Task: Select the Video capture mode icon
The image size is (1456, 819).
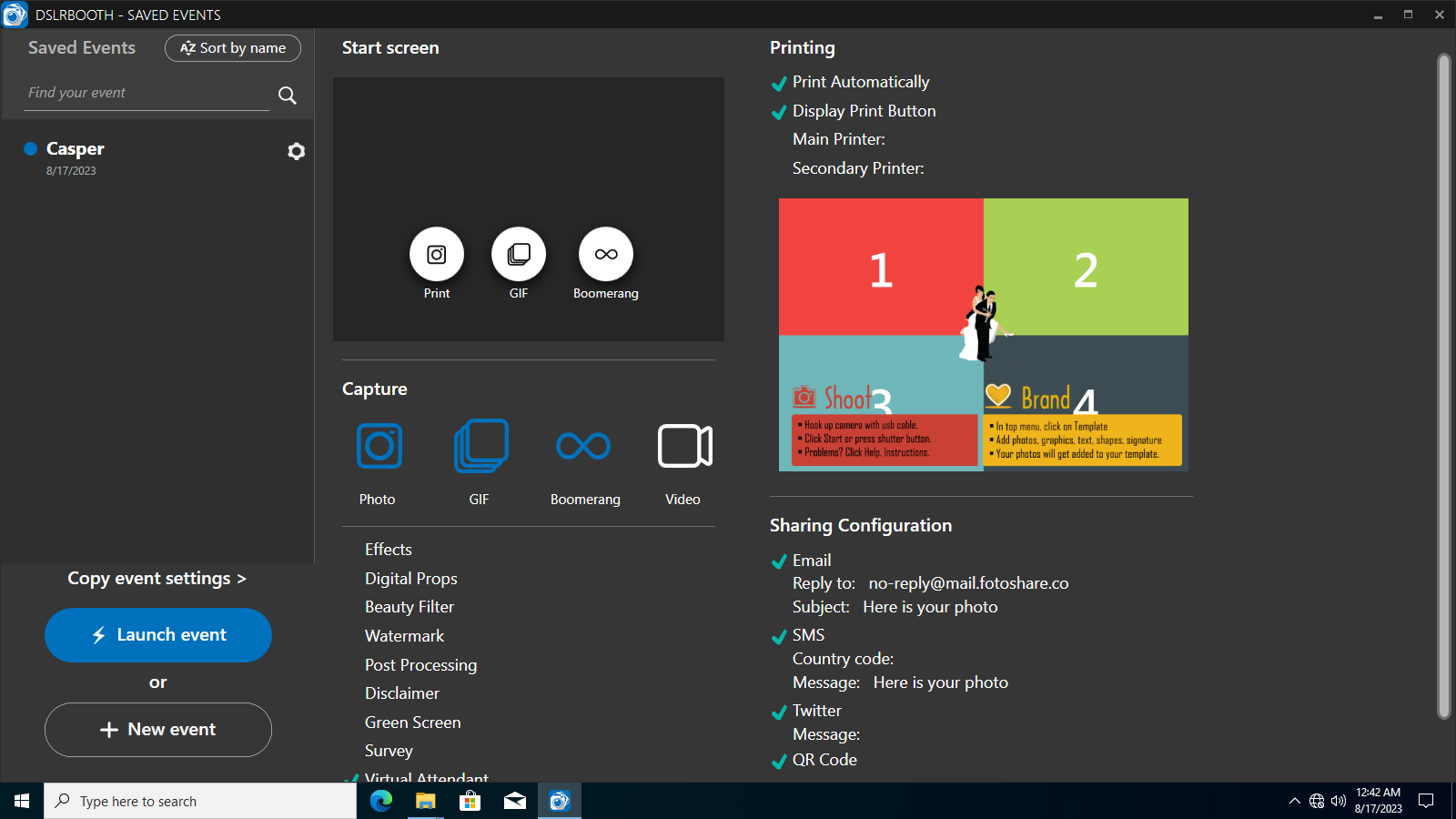Action: 684,446
